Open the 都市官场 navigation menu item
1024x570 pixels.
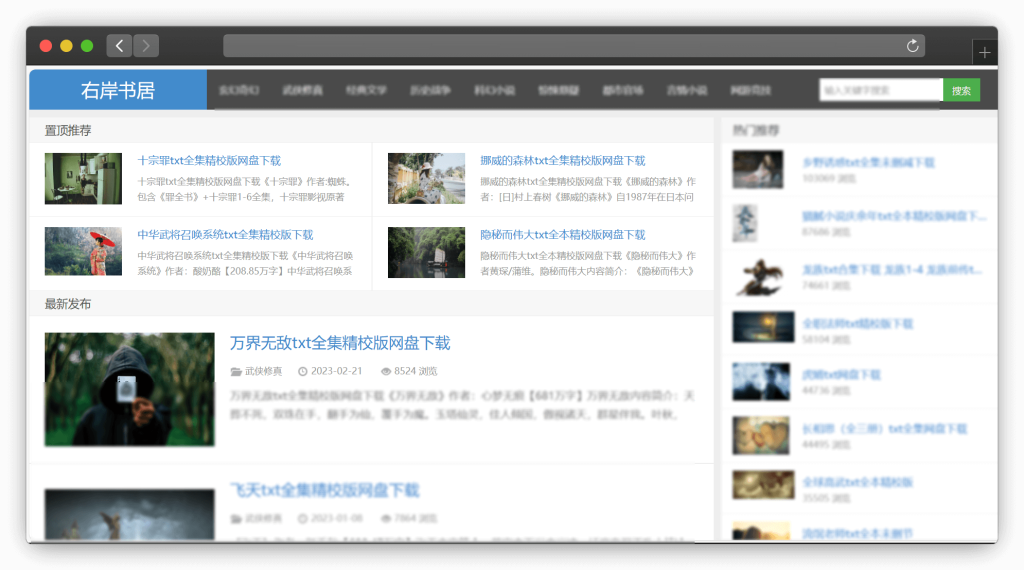(622, 90)
